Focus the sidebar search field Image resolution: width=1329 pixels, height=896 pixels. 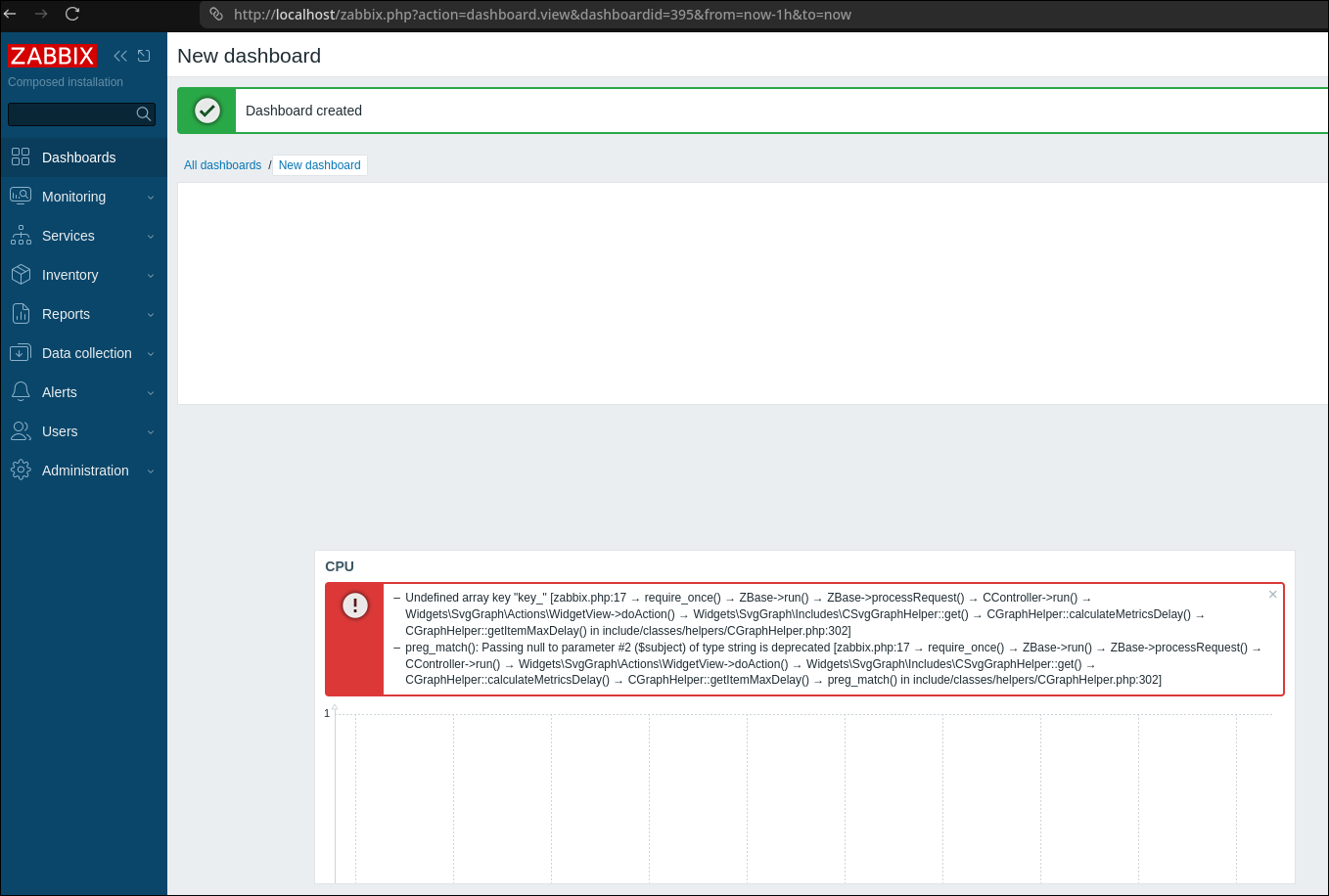point(70,114)
